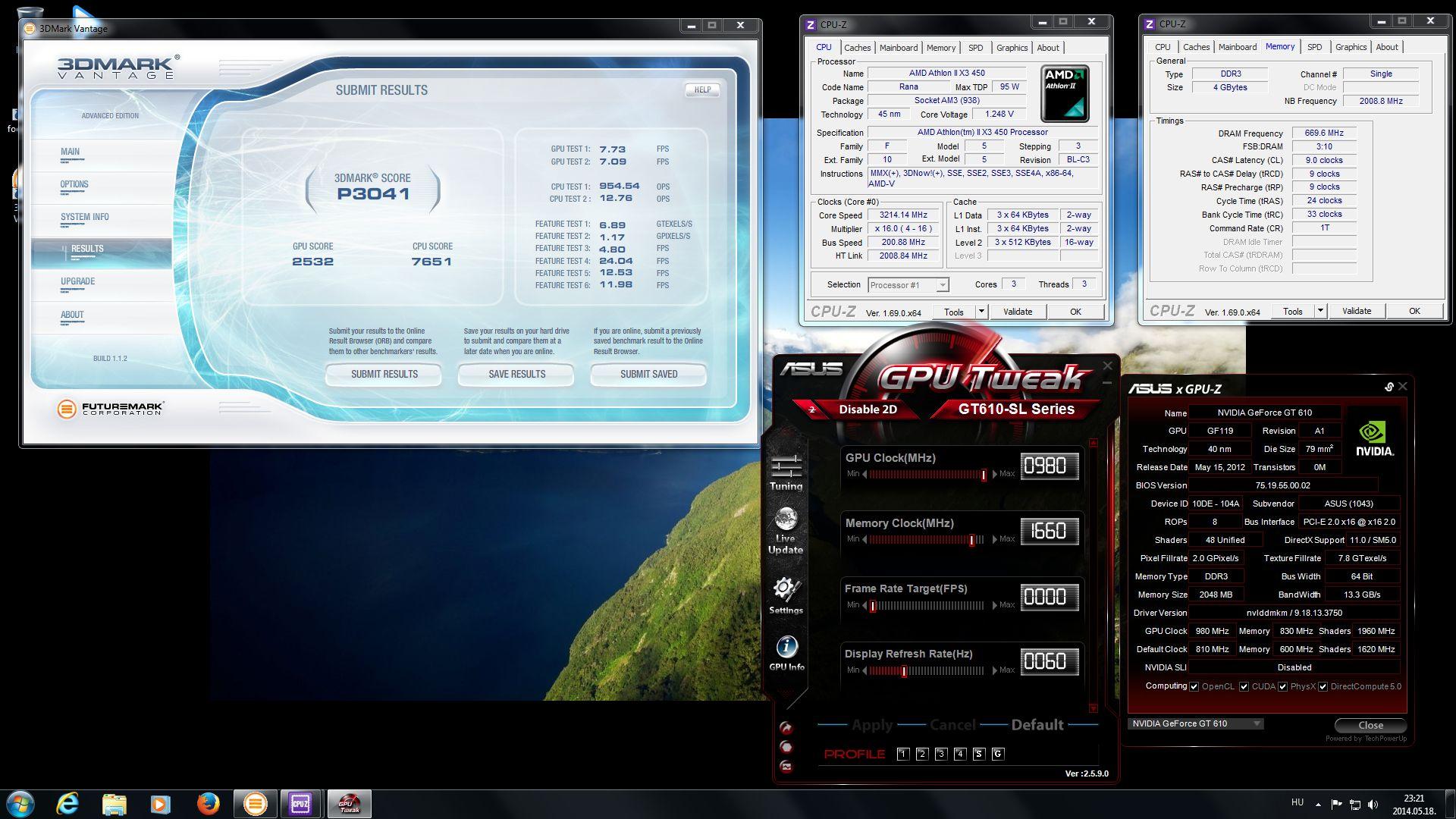Click the G profile icon
Viewport: 1456px width, 819px height.
[x=997, y=754]
